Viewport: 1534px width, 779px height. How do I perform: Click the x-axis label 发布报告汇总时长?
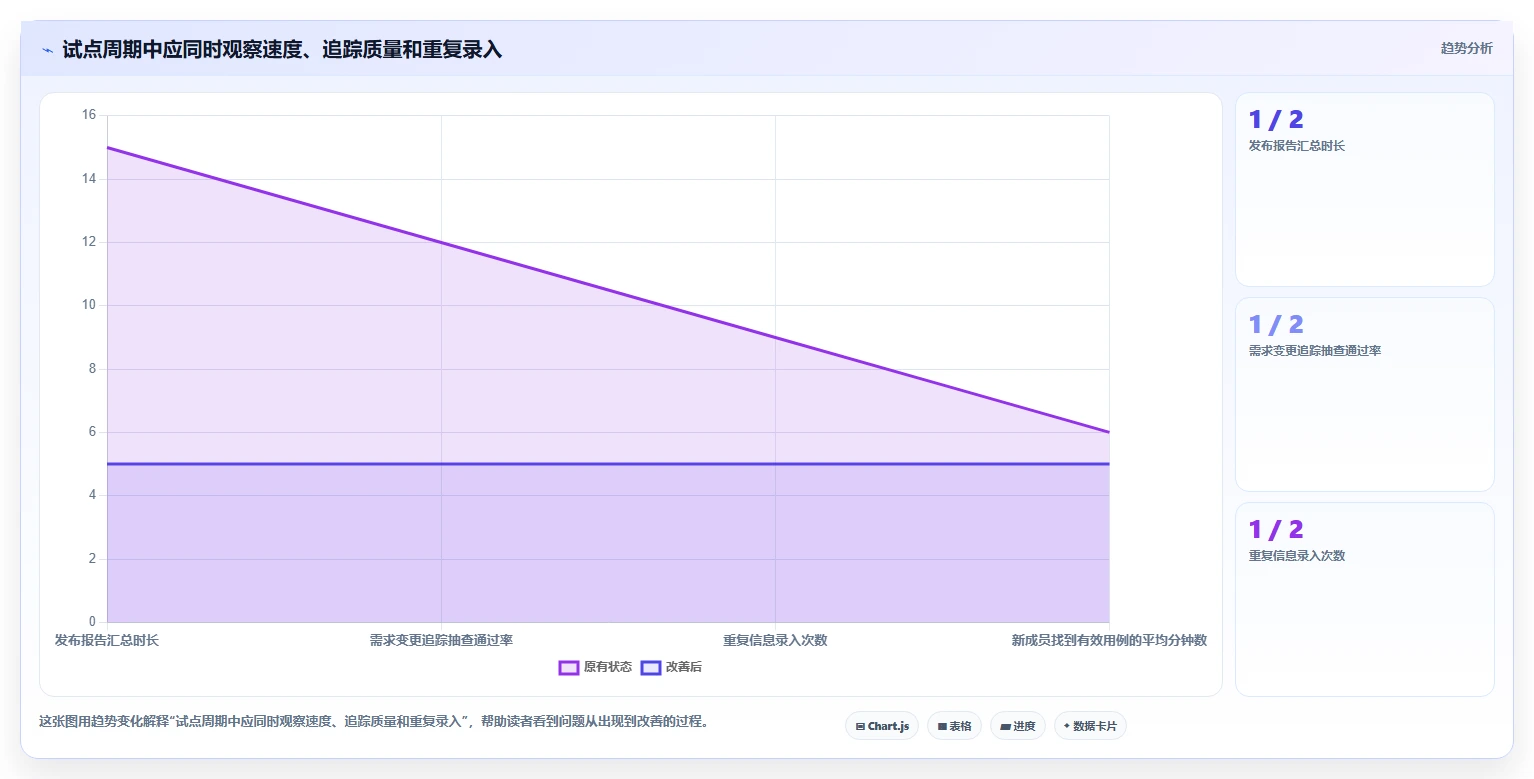click(107, 640)
